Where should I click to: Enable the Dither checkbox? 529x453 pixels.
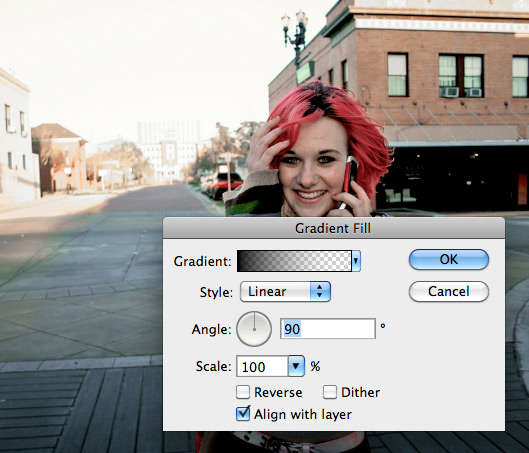click(330, 392)
